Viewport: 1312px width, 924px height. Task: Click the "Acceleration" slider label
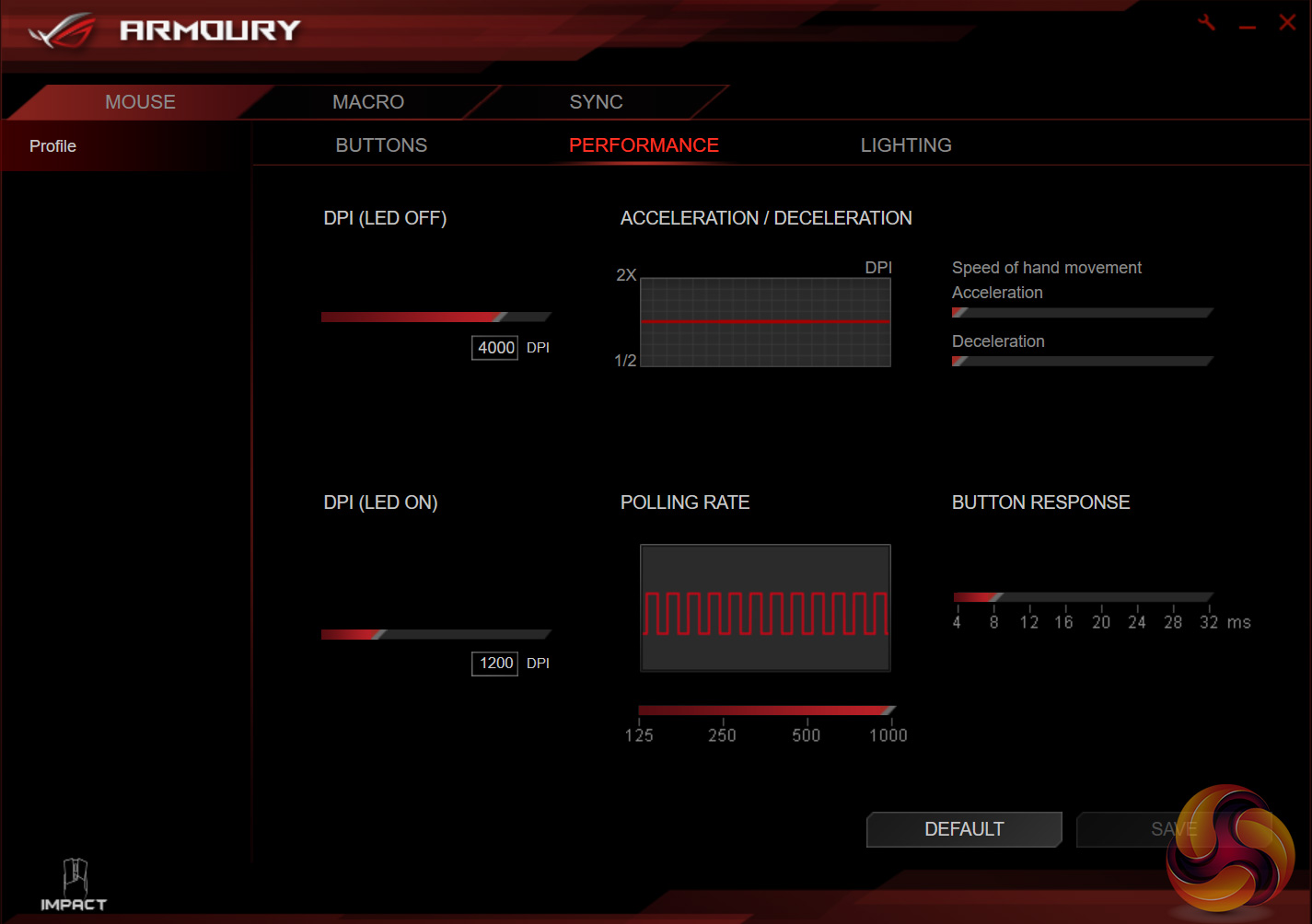[x=997, y=293]
